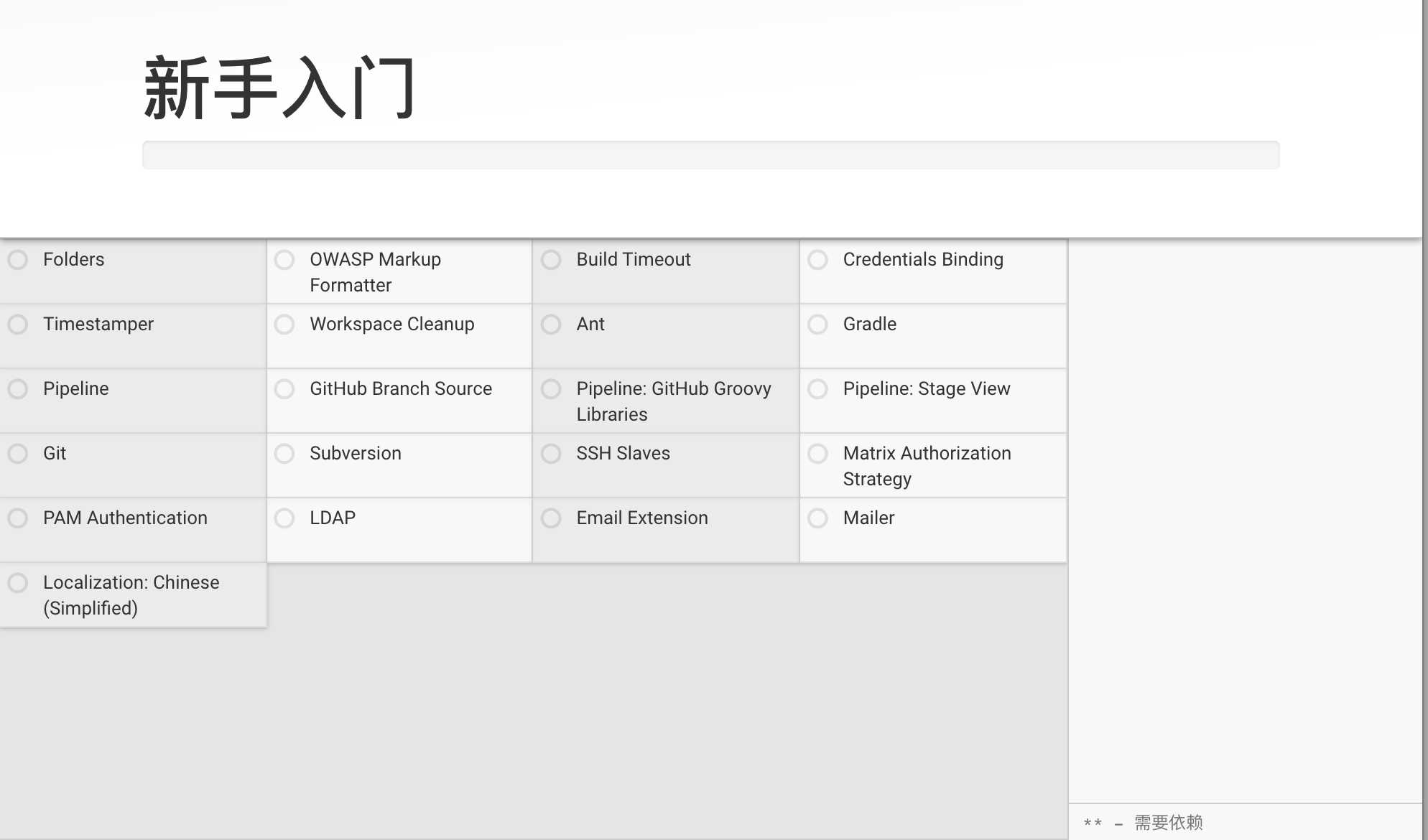Click the Matrix Authorization Strategy icon

819,453
